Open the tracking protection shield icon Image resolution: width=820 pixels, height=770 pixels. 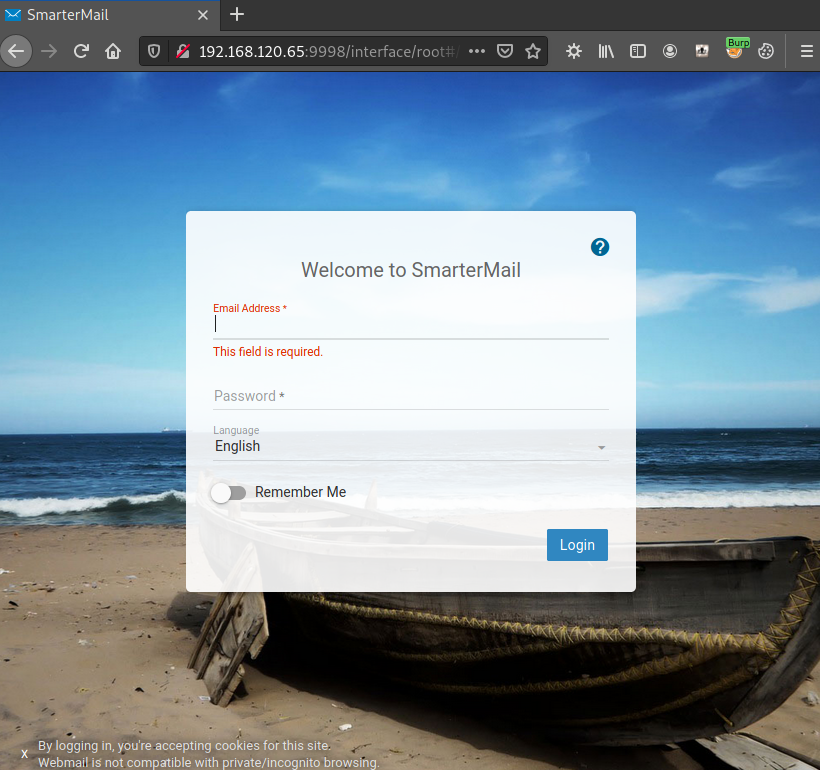pyautogui.click(x=154, y=51)
